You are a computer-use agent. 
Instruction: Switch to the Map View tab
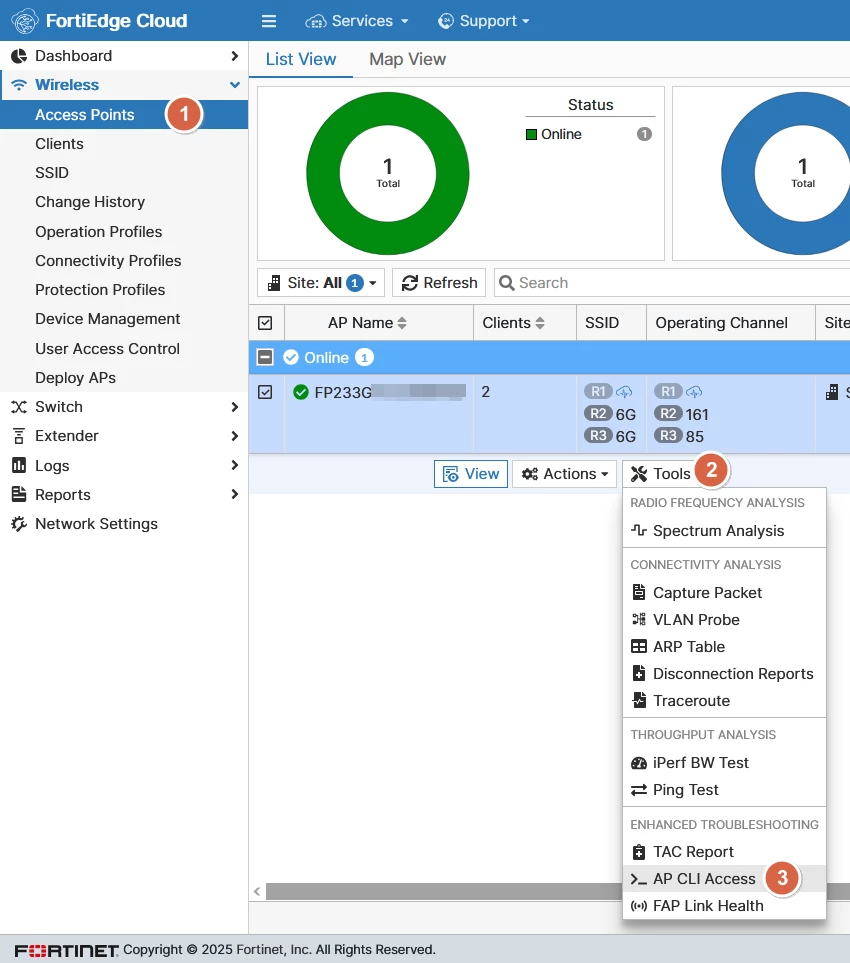click(x=407, y=59)
